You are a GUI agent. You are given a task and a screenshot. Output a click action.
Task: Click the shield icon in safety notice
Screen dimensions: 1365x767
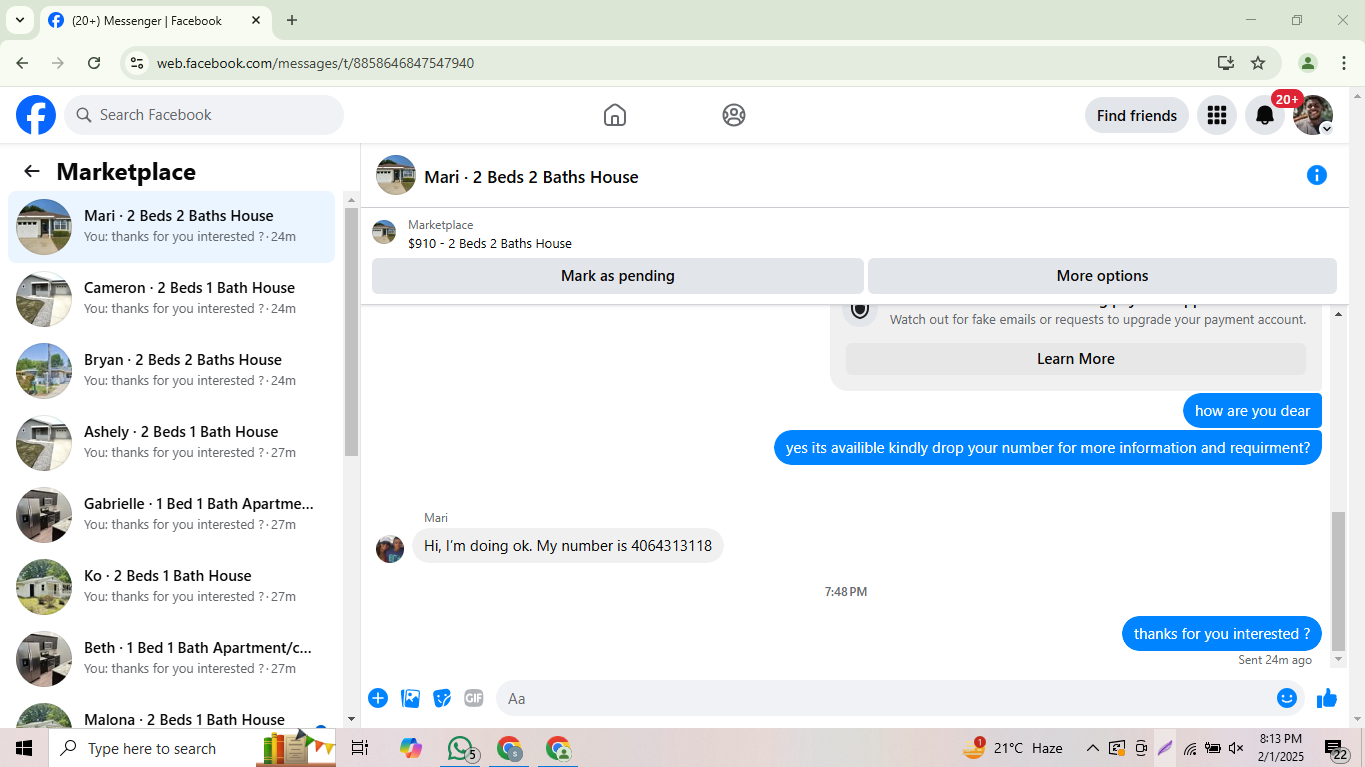(x=860, y=309)
